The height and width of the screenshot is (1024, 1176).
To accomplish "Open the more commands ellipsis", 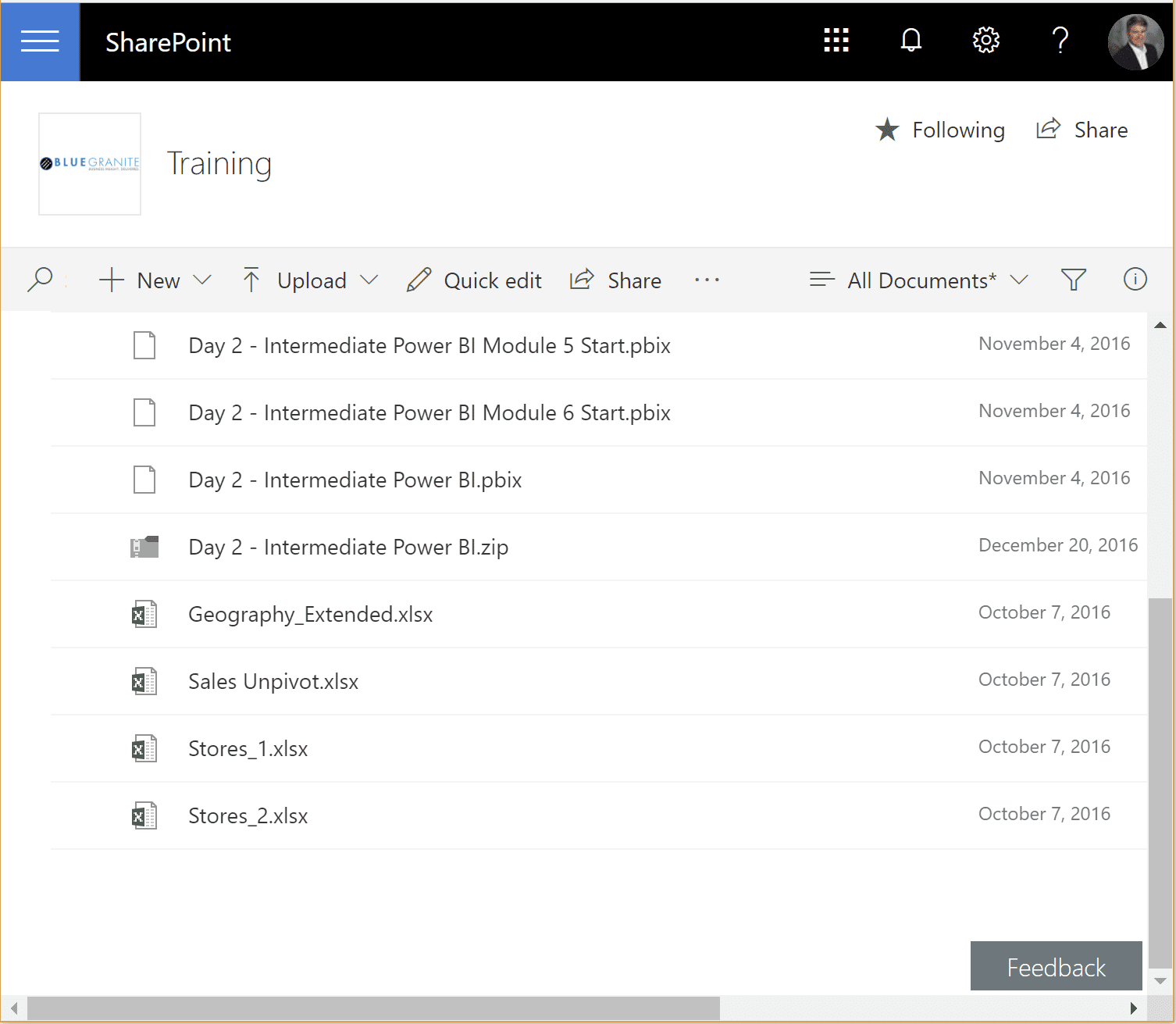I will (707, 280).
